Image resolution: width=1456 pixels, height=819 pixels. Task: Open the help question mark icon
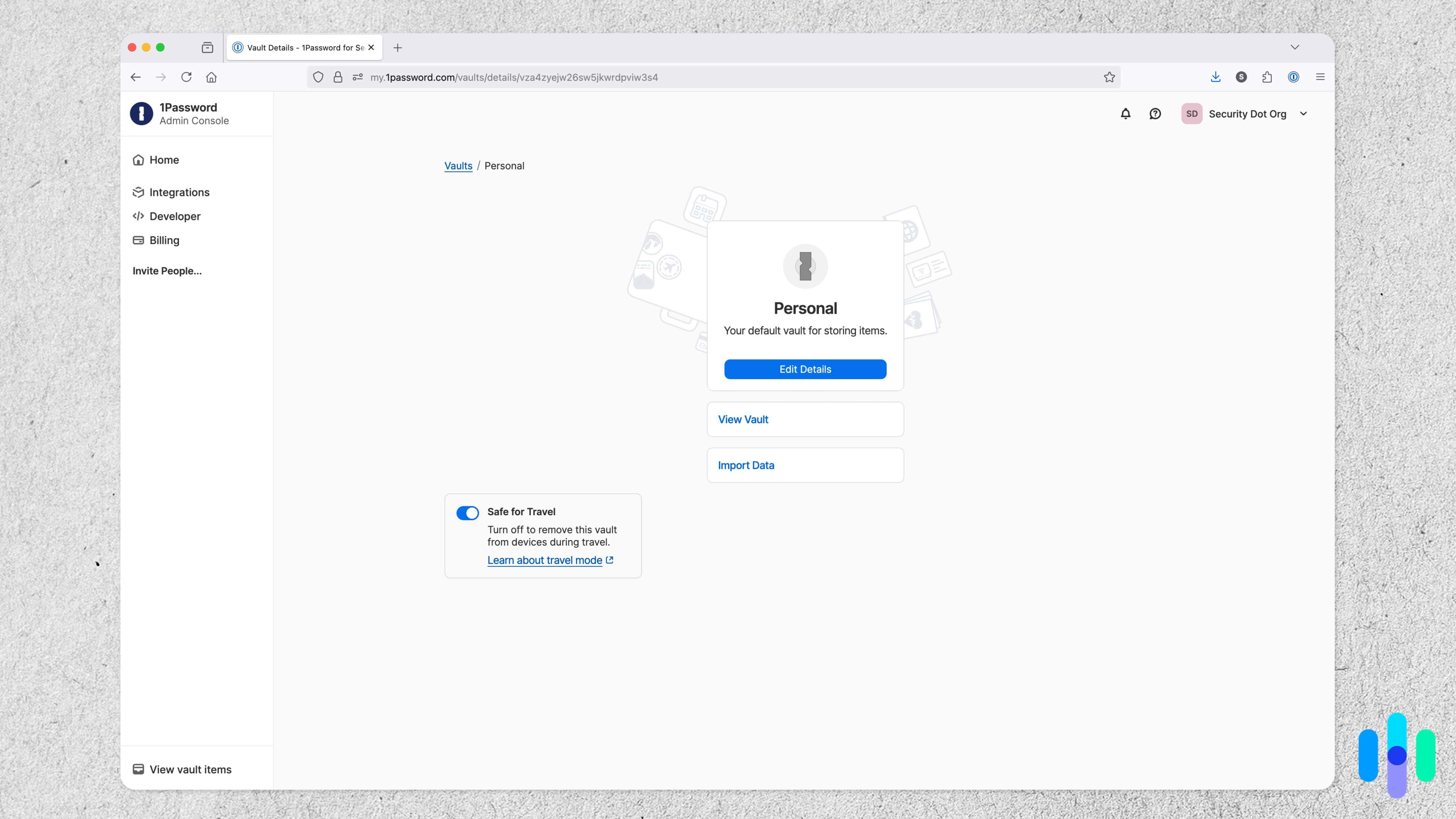1155,114
